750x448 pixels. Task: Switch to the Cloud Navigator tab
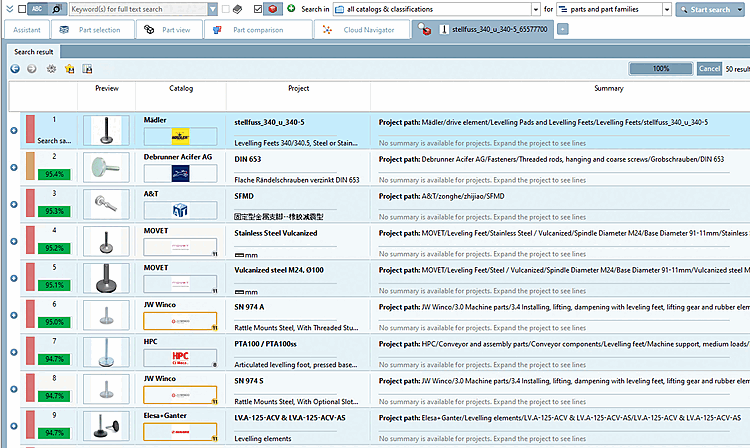(362, 30)
